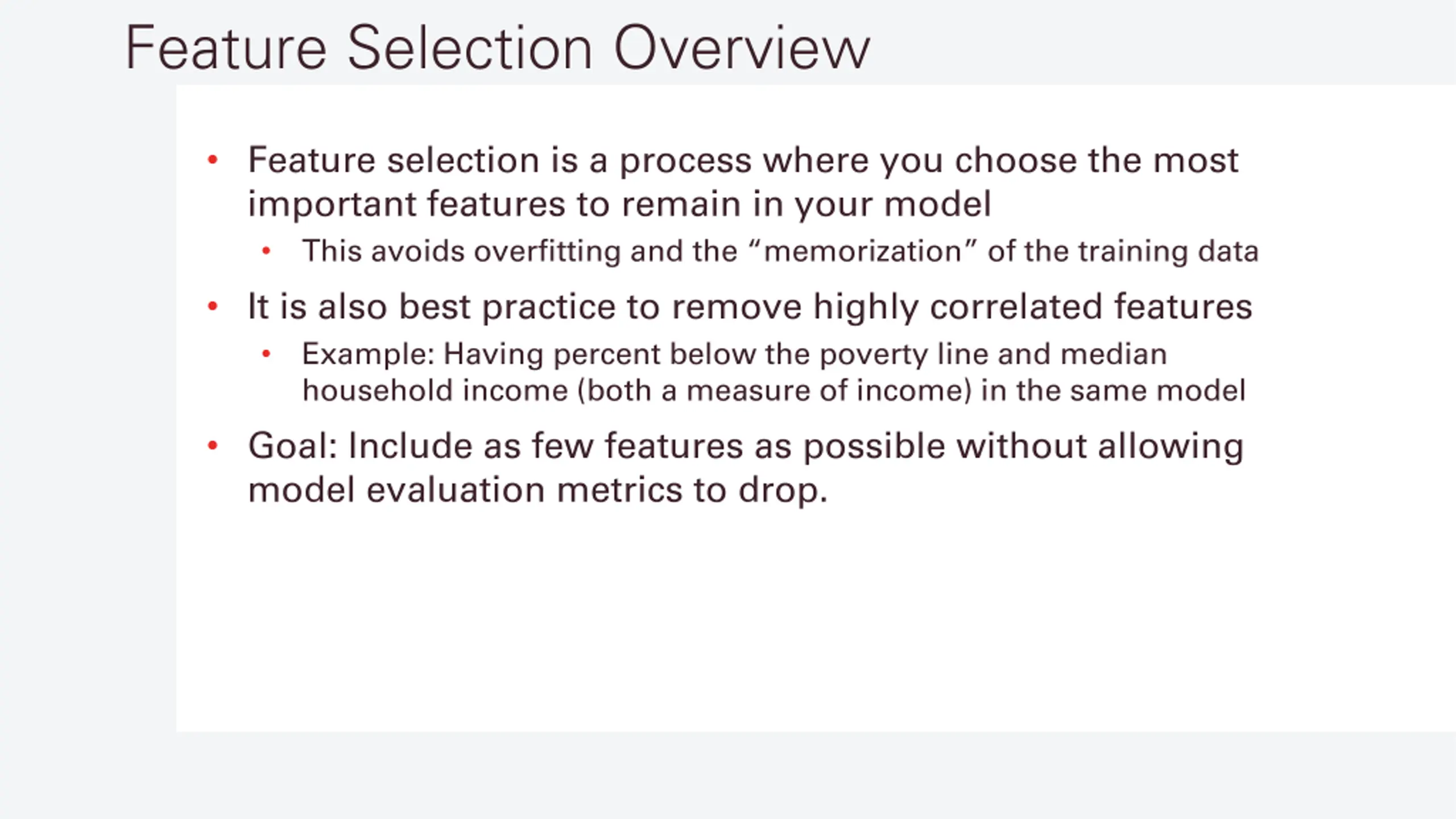The width and height of the screenshot is (1456, 819).
Task: Click the red bullet before "It is also"
Action: pos(213,307)
